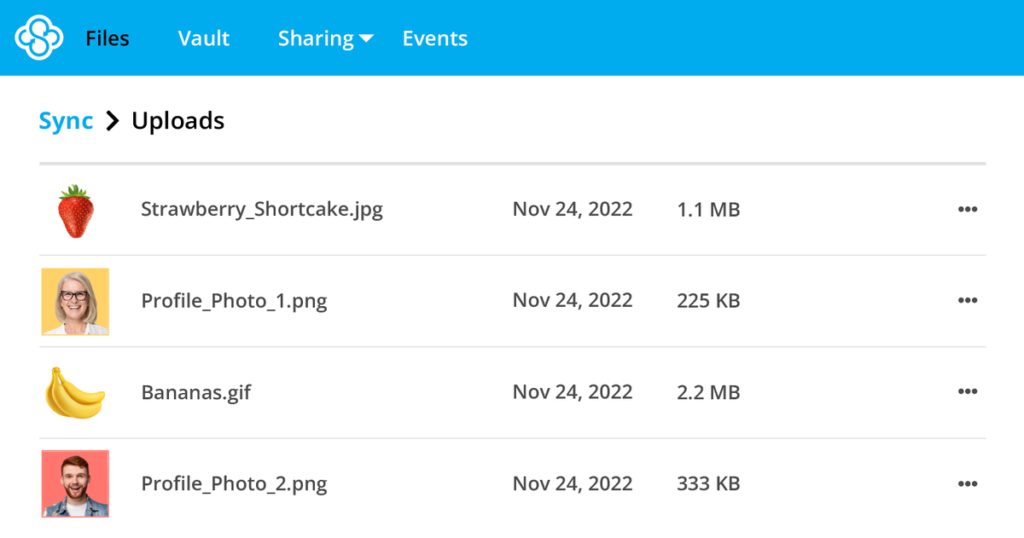Click the Sync logo icon
The width and height of the screenshot is (1024, 538).
click(39, 38)
